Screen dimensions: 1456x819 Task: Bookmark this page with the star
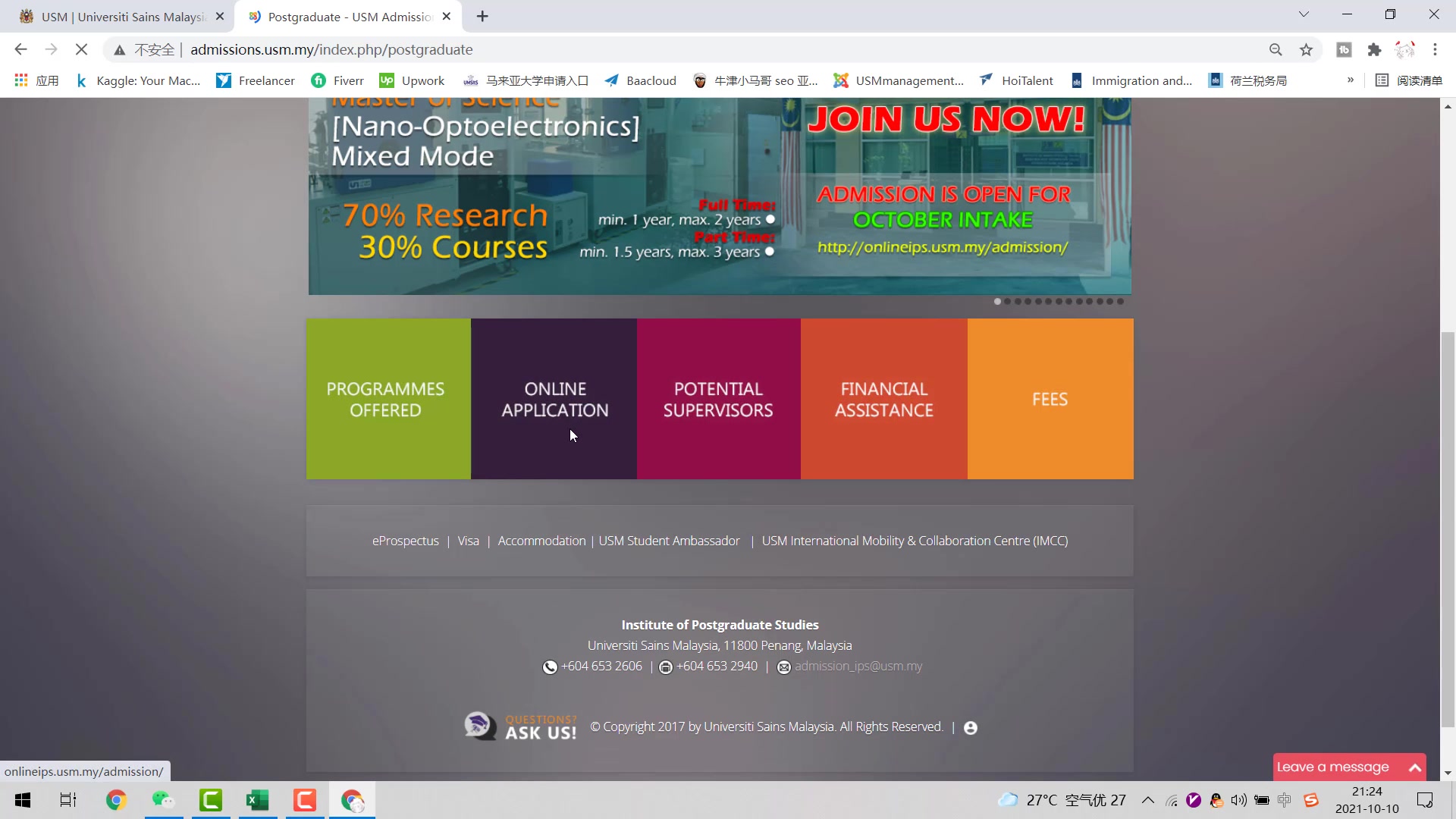1306,50
